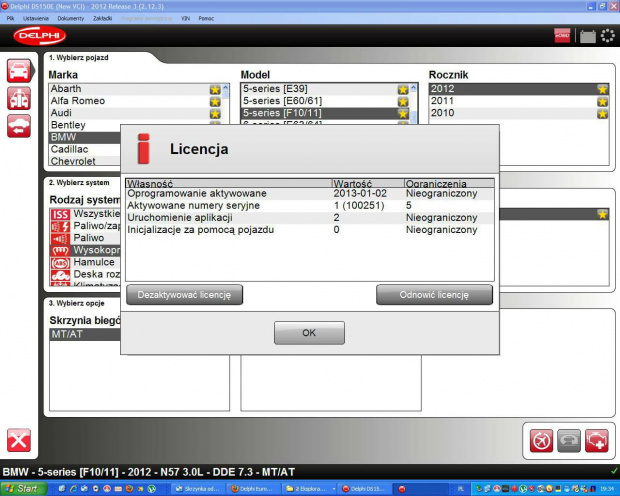620x496 pixels.
Task: Click the red engine plus diagnostics icon
Action: pos(597,440)
